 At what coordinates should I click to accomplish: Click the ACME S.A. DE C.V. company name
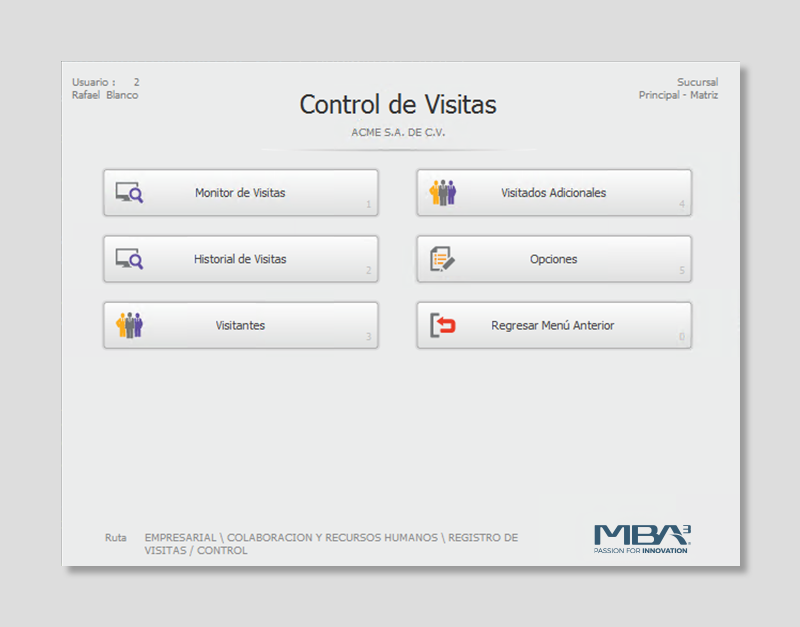click(398, 132)
